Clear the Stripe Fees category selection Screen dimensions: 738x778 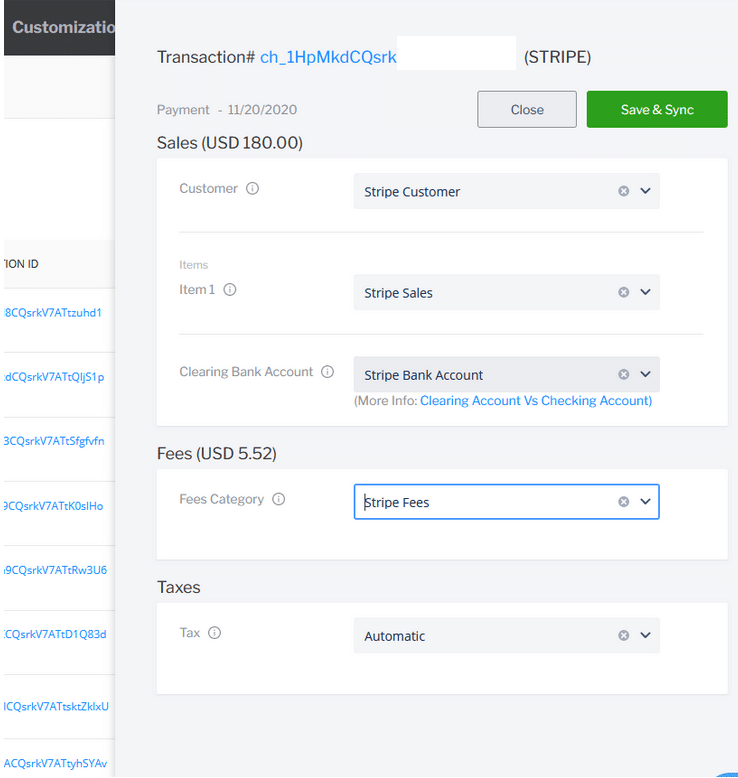coord(624,502)
